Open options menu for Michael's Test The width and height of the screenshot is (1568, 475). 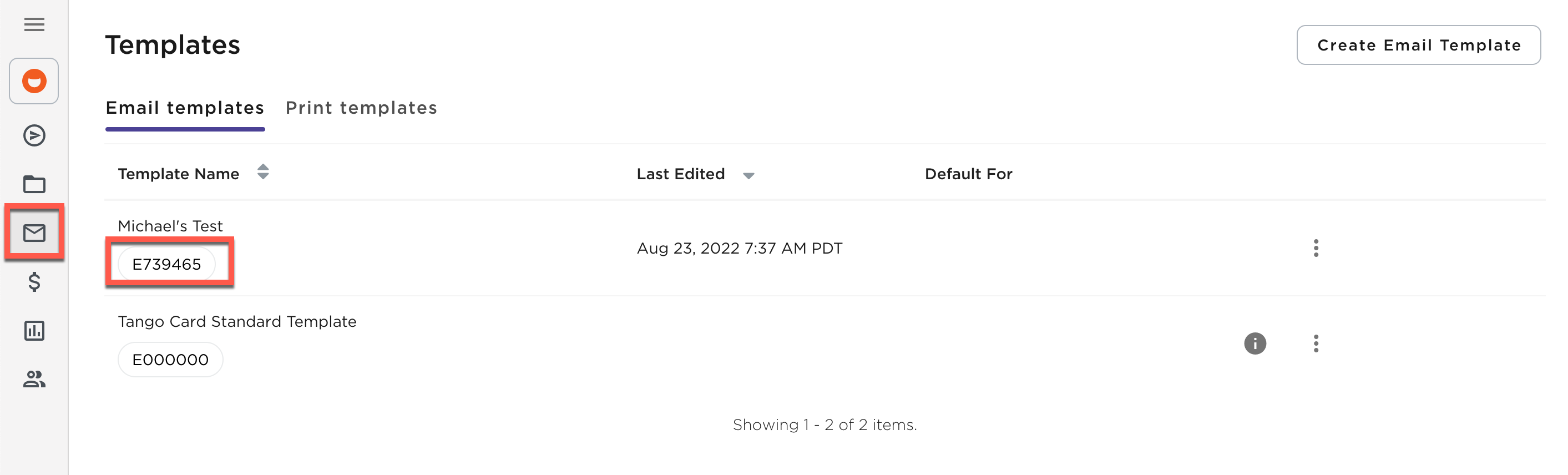click(1316, 248)
